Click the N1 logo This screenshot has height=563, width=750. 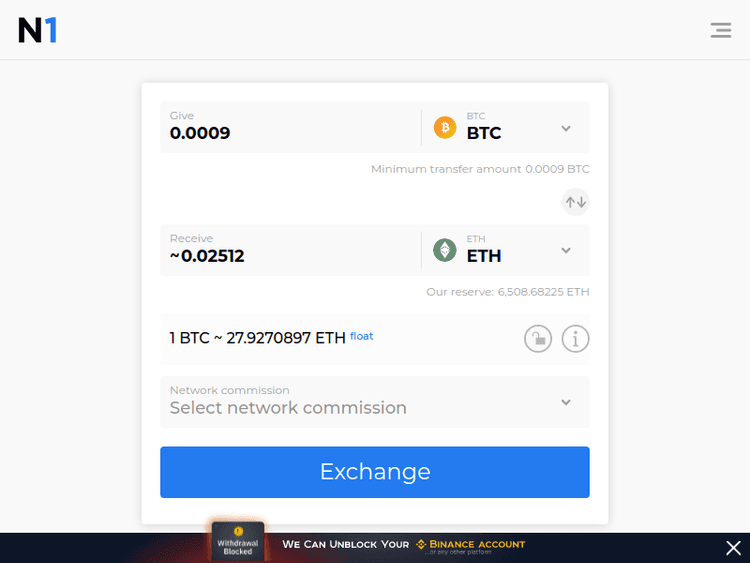click(x=38, y=30)
